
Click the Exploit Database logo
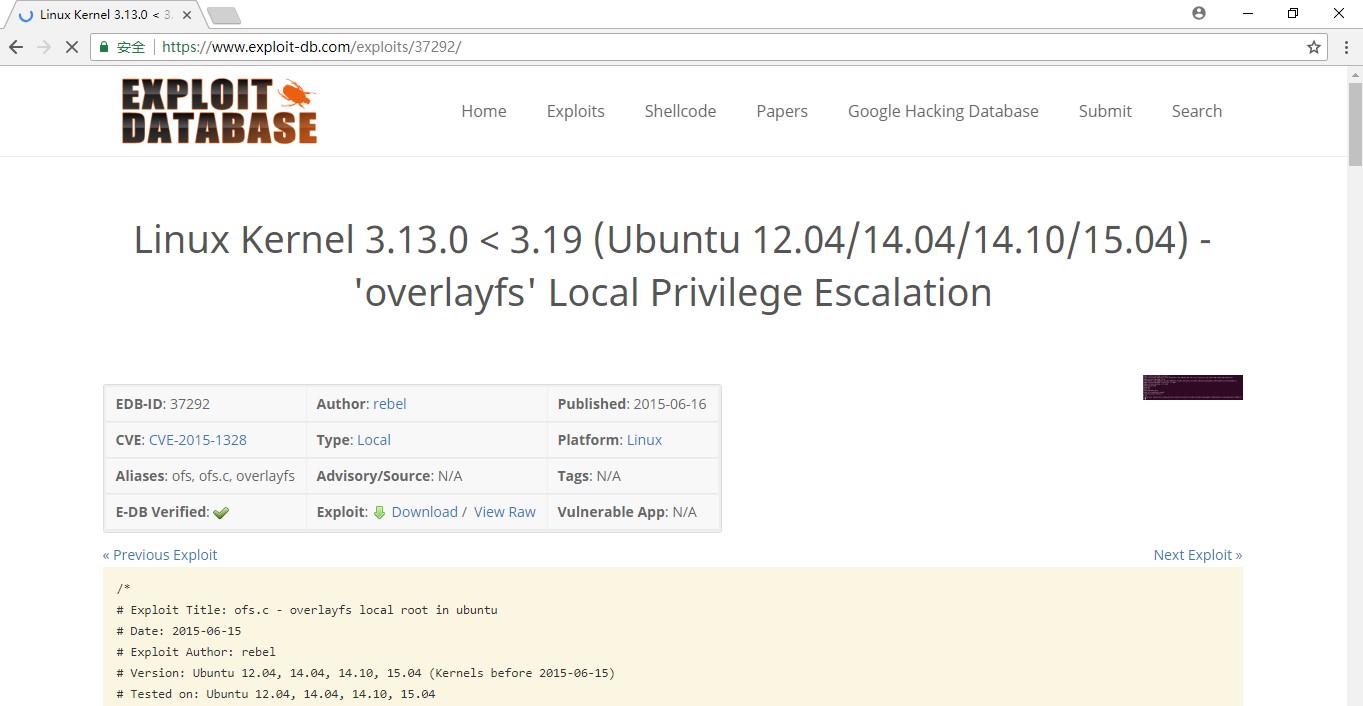coord(219,111)
